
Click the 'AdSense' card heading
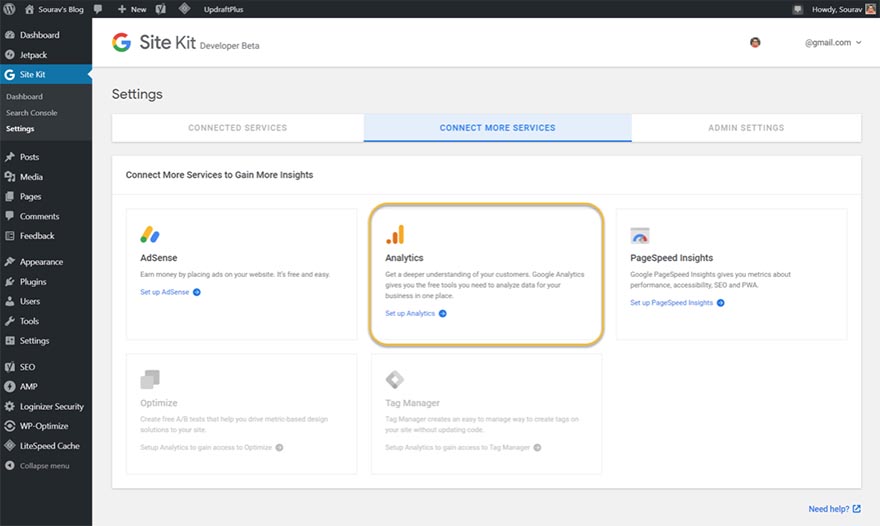coord(159,258)
